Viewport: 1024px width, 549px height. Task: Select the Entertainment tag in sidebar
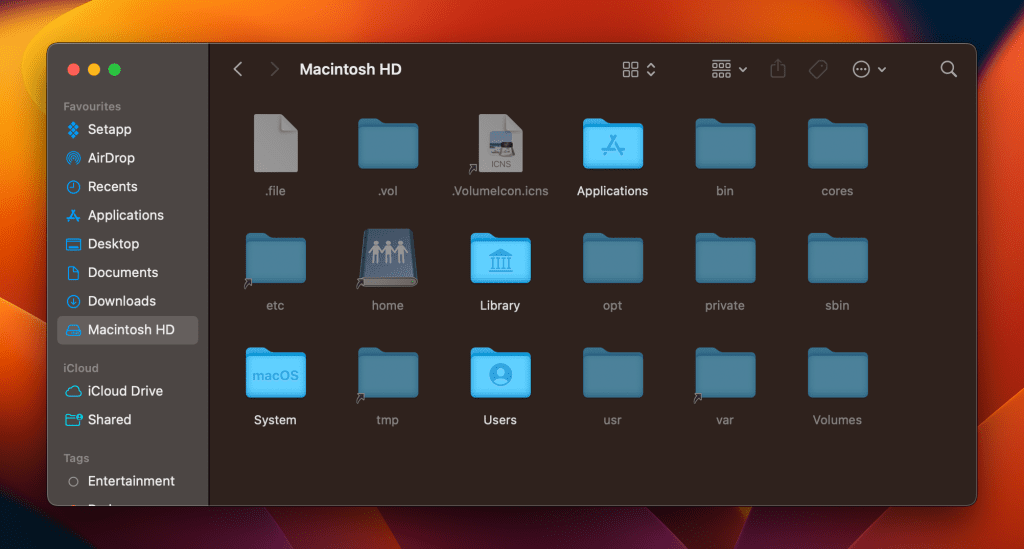click(130, 481)
